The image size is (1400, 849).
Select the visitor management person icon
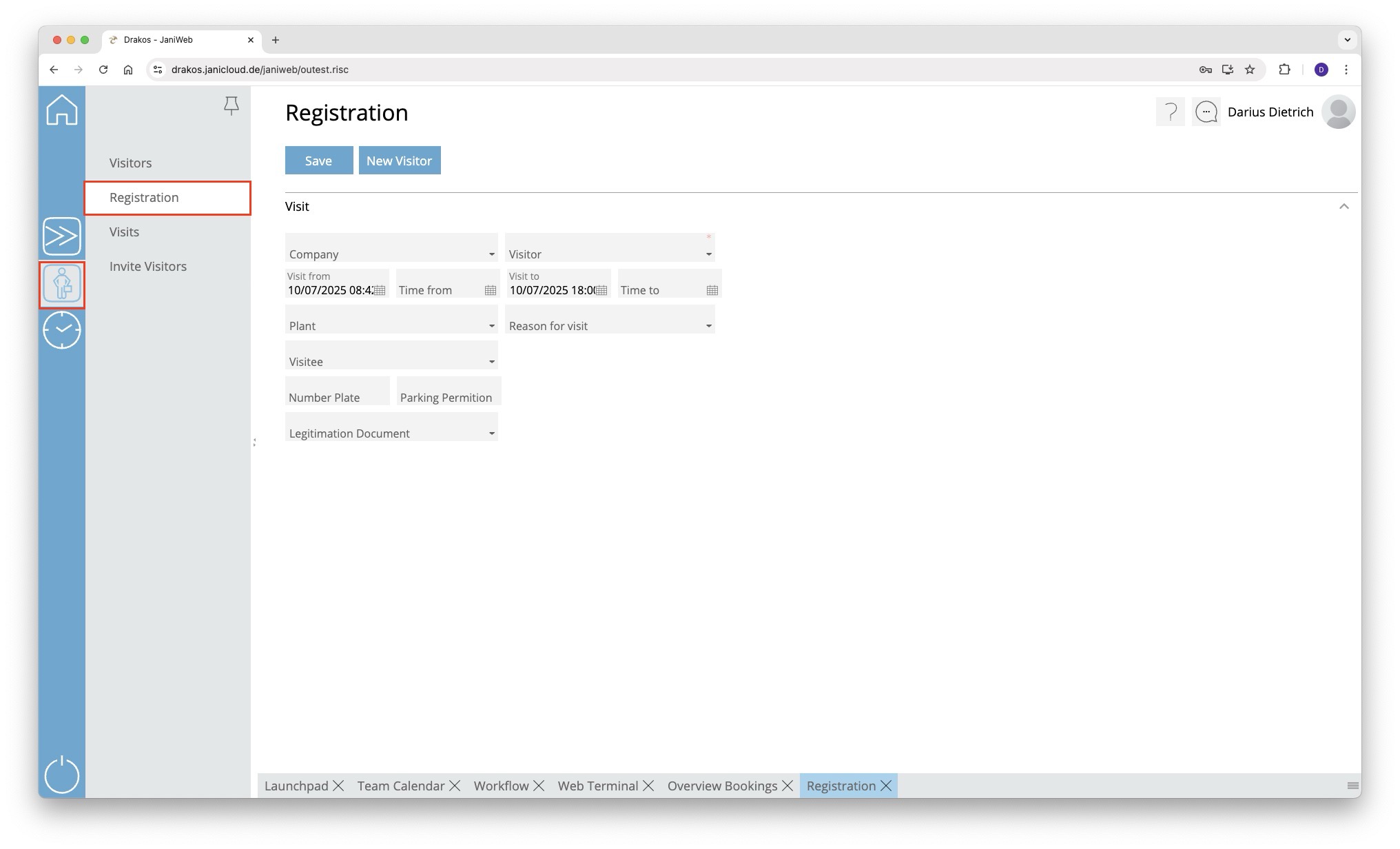point(61,284)
